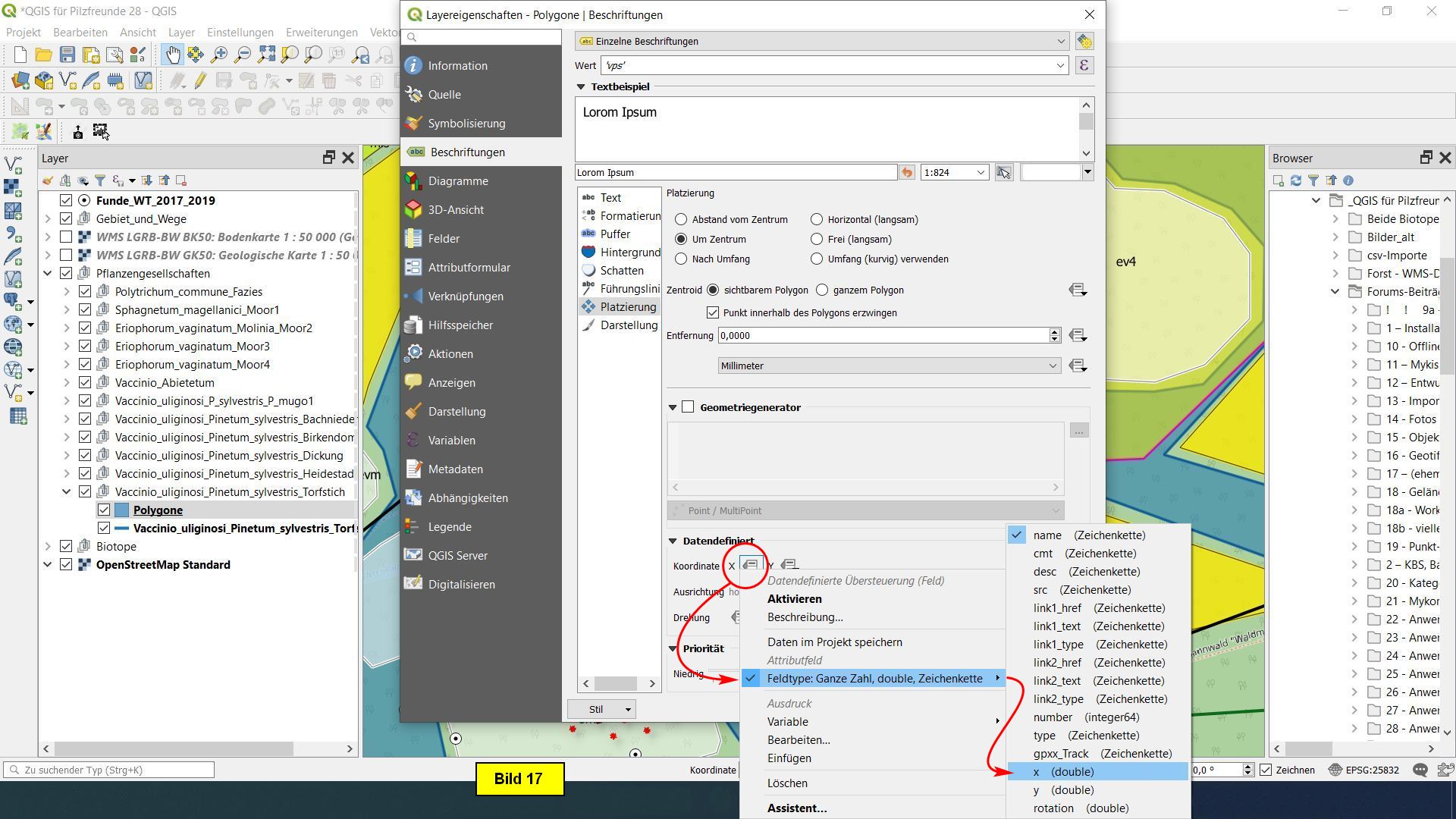Click data-defined override icon for X coordinate
This screenshot has height=819, width=1456.
tap(750, 565)
